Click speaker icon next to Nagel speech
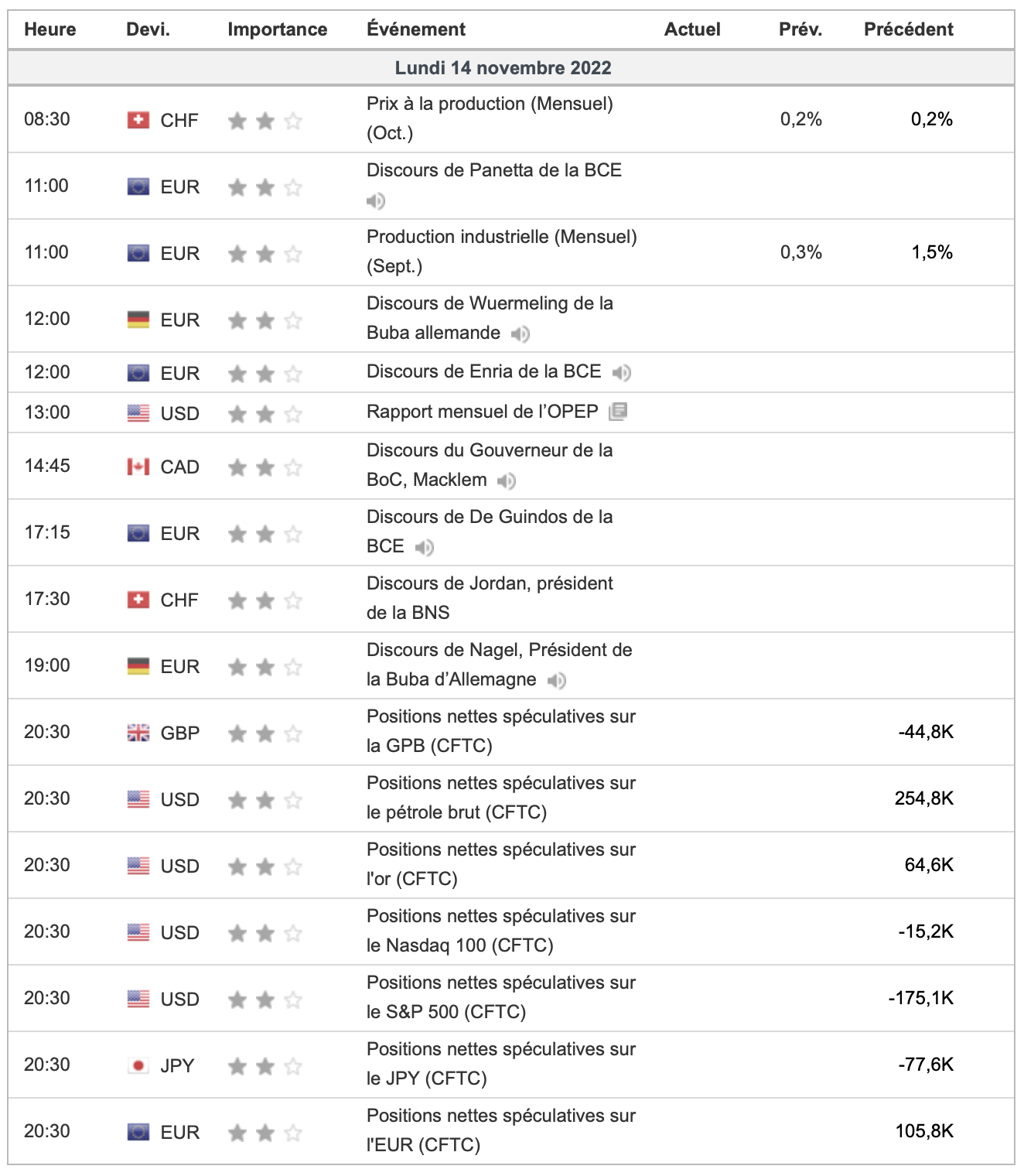Image resolution: width=1024 pixels, height=1176 pixels. 556,681
